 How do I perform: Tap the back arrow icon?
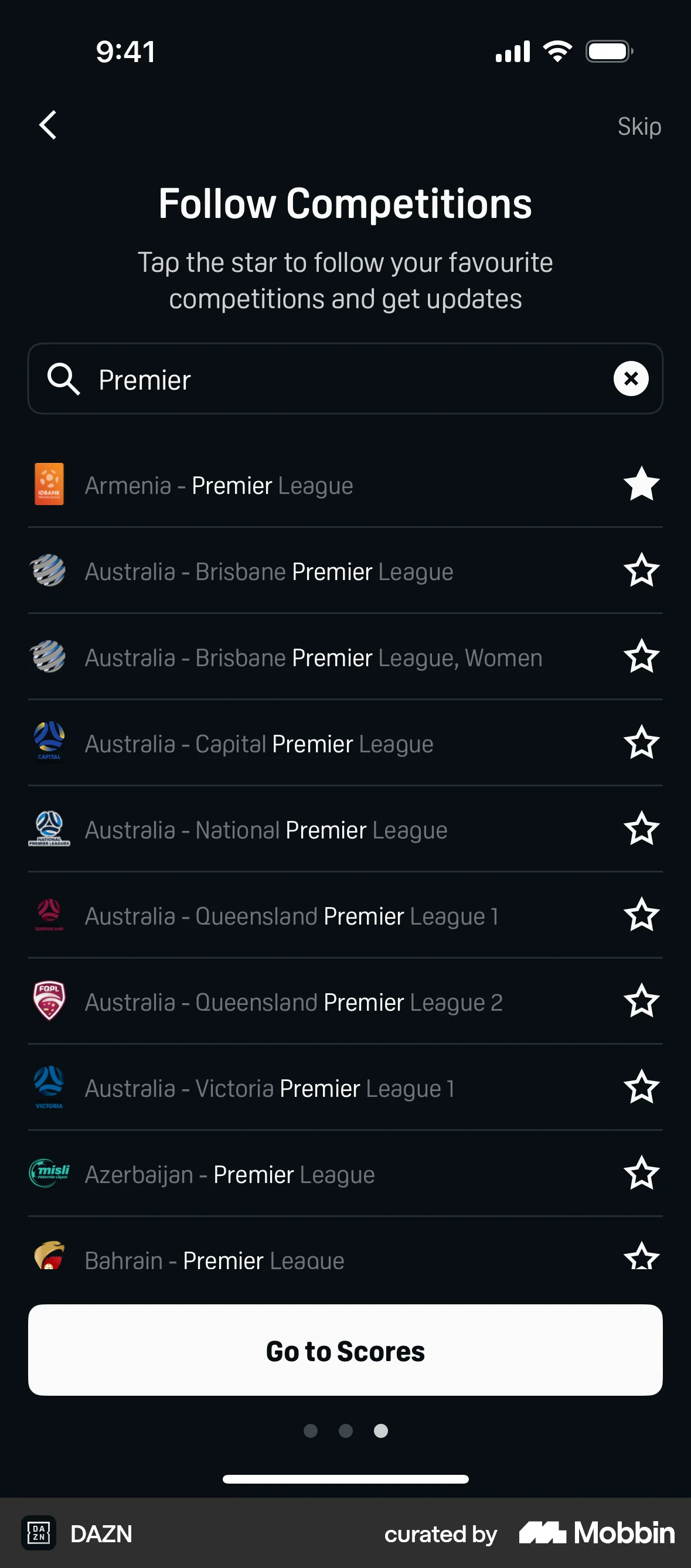pos(48,125)
